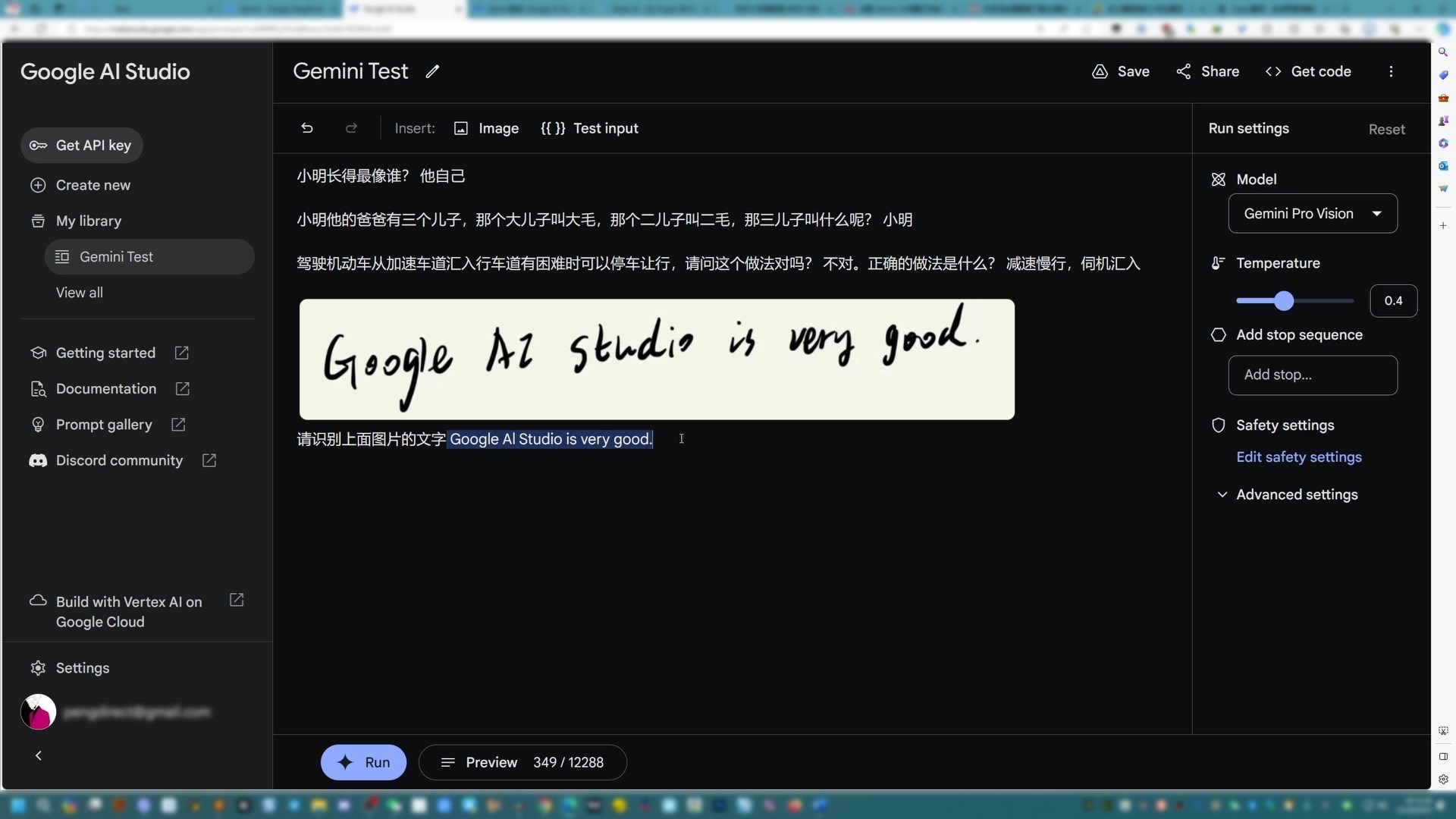Open the Gemini Pro Vision model dropdown
The height and width of the screenshot is (819, 1456).
(1313, 214)
